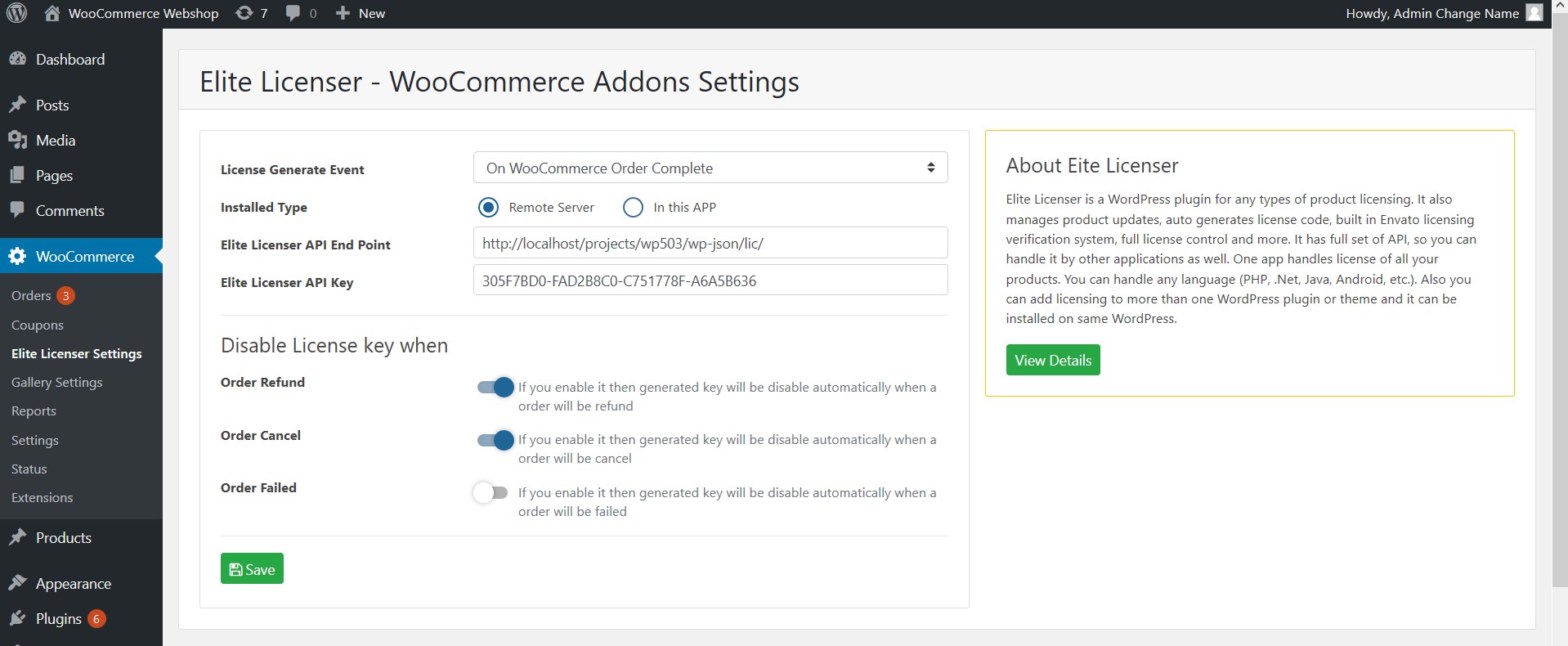Go to the Coupons submenu item
The width and height of the screenshot is (1568, 646).
click(x=37, y=325)
